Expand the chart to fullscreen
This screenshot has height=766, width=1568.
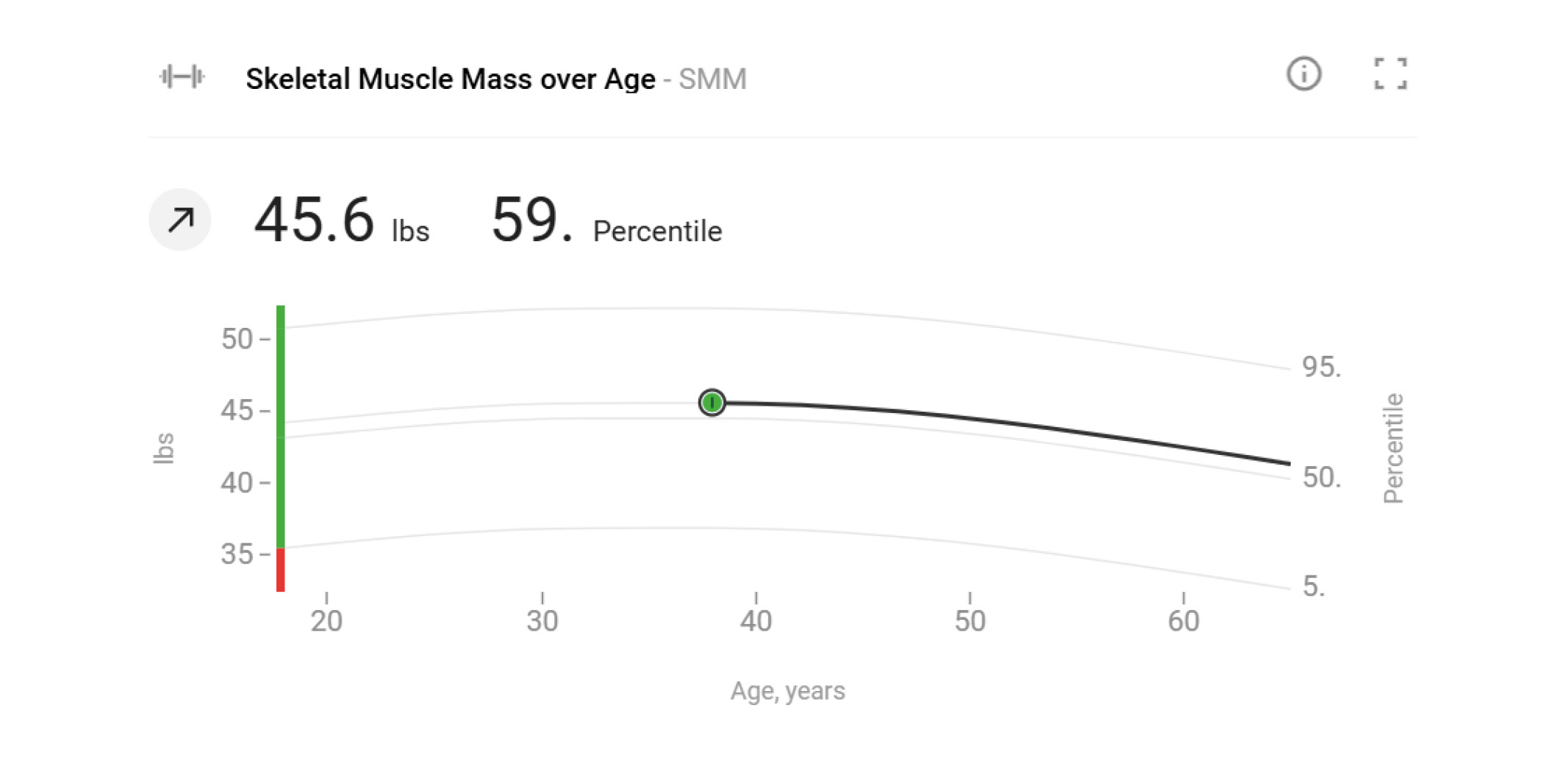[x=1390, y=74]
